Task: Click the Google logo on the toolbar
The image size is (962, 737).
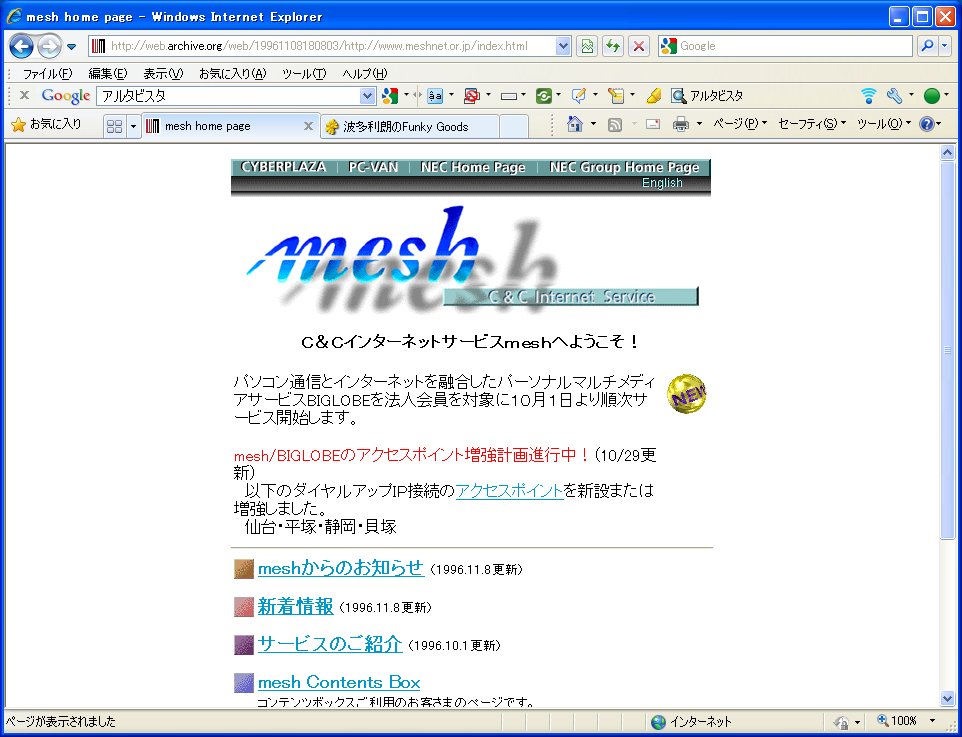Action: click(x=66, y=96)
